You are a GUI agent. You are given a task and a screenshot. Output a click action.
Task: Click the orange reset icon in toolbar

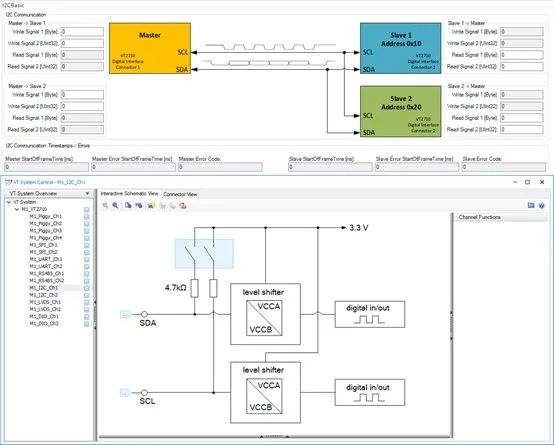coord(183,205)
